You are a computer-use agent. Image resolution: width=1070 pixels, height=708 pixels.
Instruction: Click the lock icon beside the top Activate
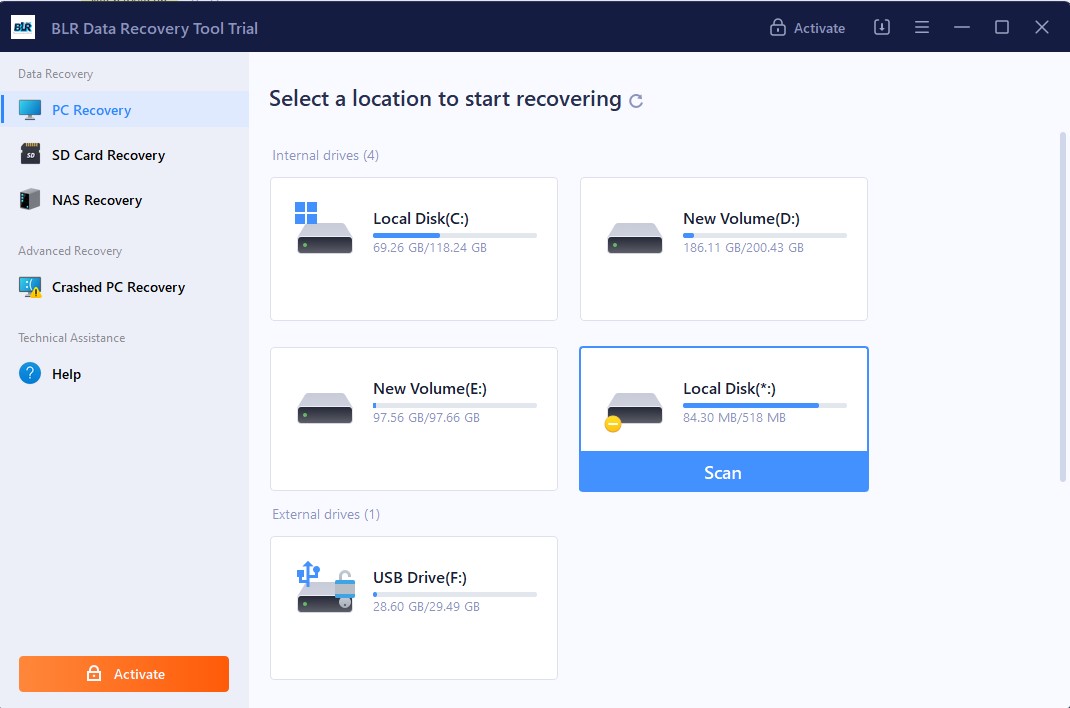[x=777, y=27]
